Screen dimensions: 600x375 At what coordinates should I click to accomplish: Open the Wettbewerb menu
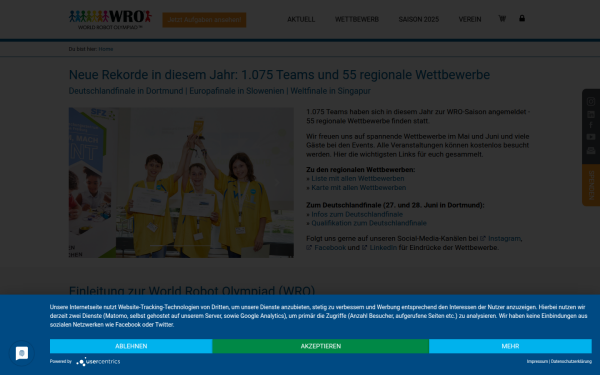click(x=357, y=19)
